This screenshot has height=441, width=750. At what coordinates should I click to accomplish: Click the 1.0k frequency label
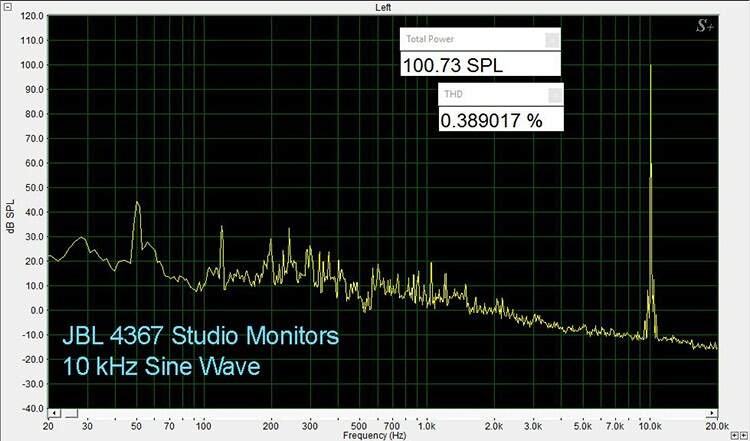[x=426, y=426]
